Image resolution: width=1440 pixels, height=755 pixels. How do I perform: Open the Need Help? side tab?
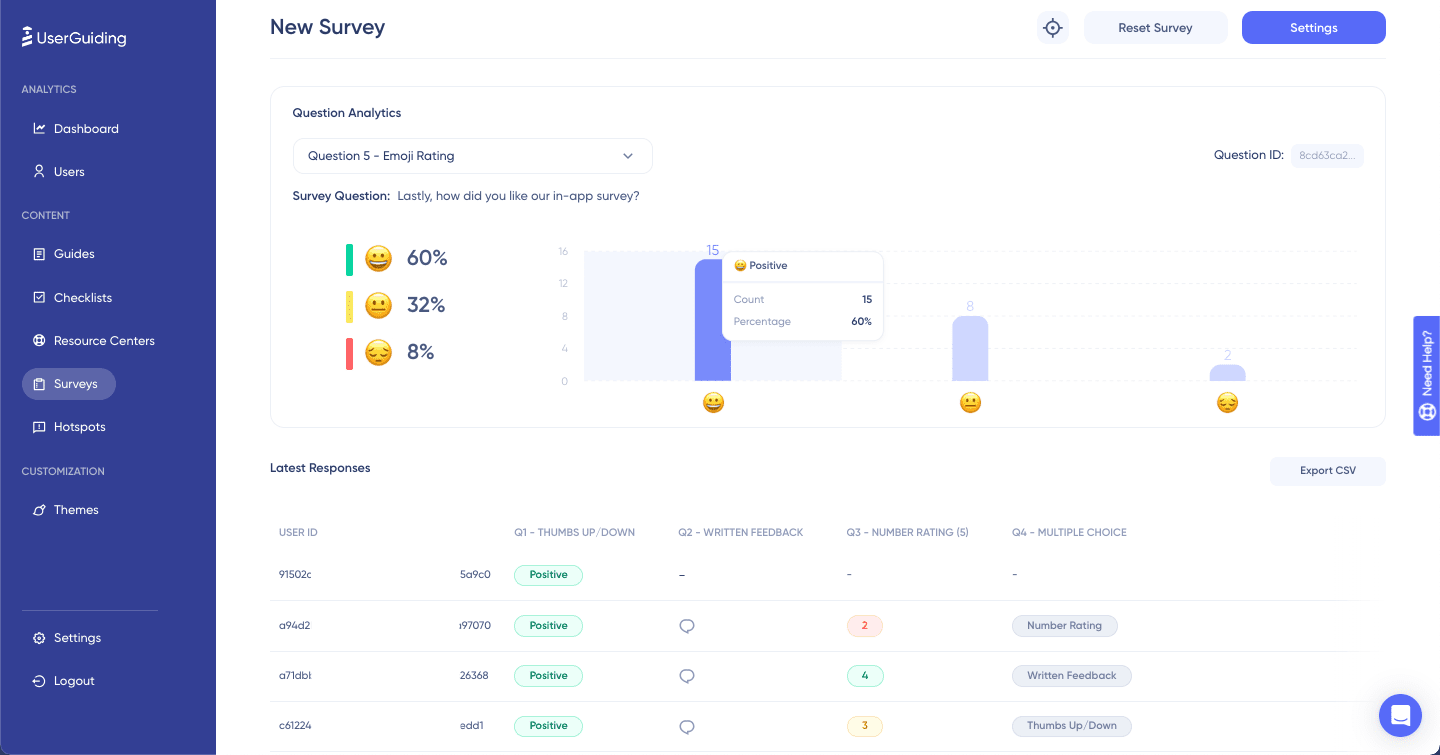point(1426,375)
